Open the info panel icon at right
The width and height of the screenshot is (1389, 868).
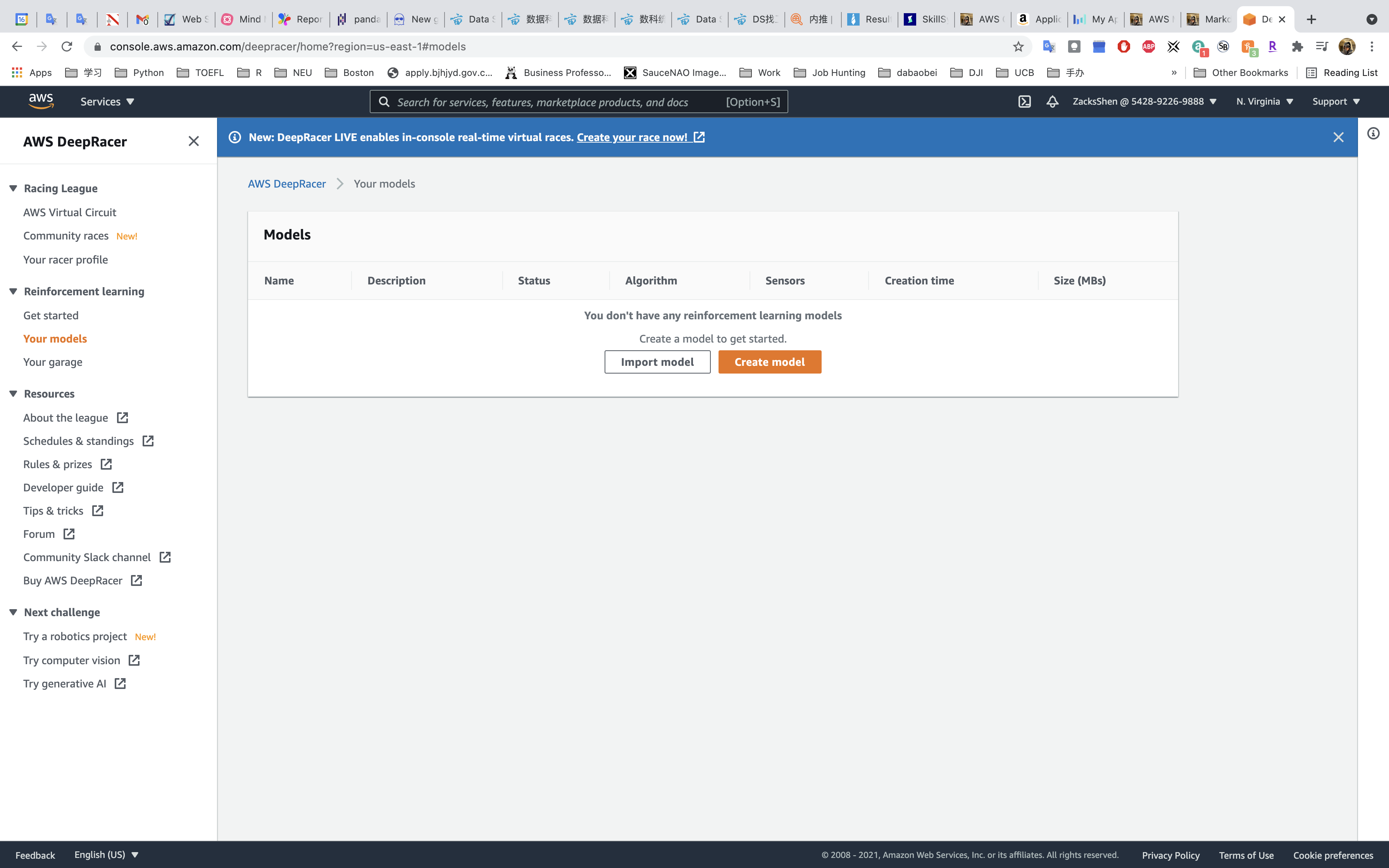click(x=1373, y=134)
